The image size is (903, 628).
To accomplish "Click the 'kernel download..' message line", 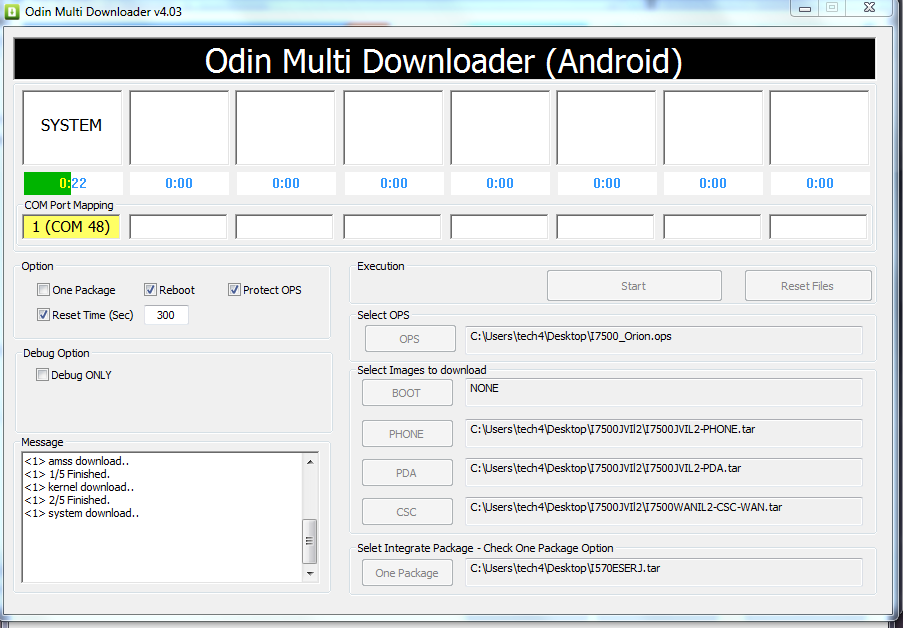I will (79, 487).
